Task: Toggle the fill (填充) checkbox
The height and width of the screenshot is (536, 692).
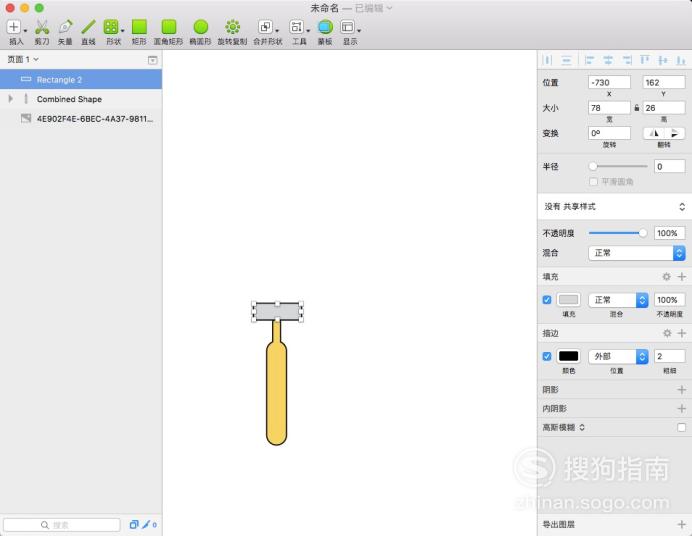Action: [x=547, y=300]
